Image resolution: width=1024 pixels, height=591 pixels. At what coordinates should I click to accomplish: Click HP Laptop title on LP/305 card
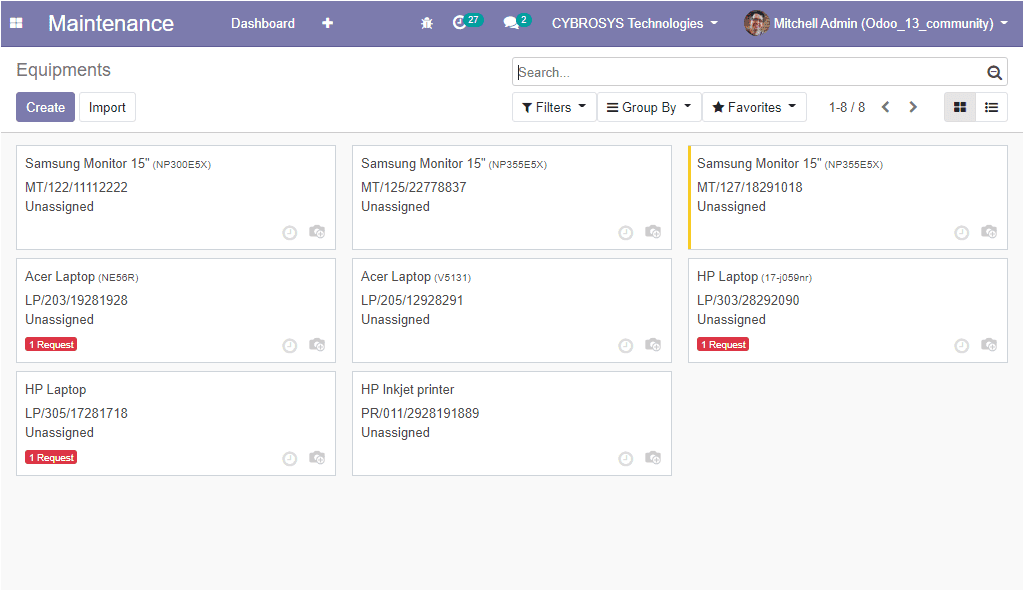[56, 390]
